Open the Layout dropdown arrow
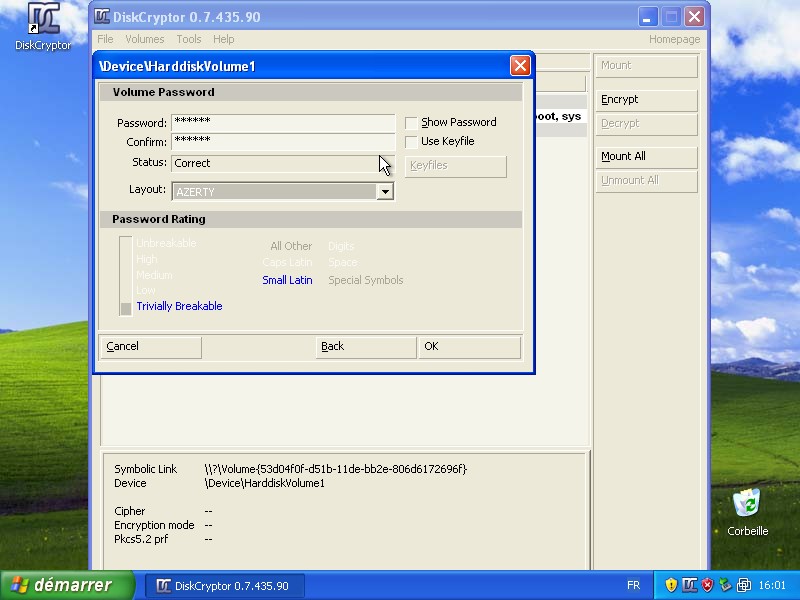The height and width of the screenshot is (600, 800). point(385,192)
